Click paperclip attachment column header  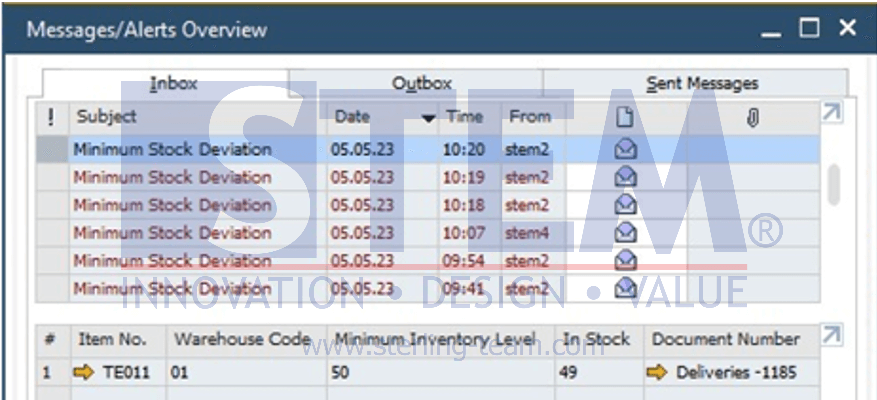tap(752, 117)
